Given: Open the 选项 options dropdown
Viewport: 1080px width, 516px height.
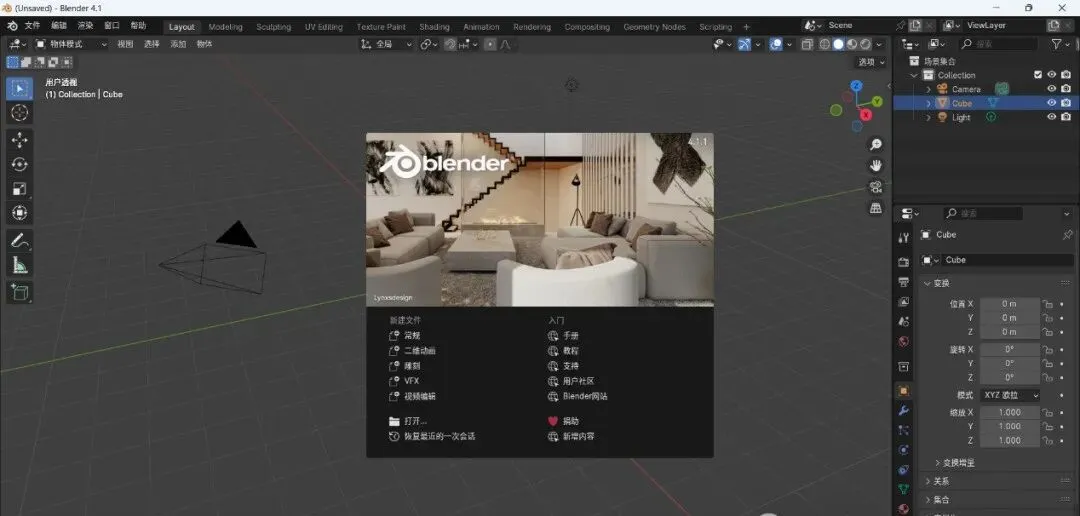Looking at the screenshot, I should tap(871, 62).
